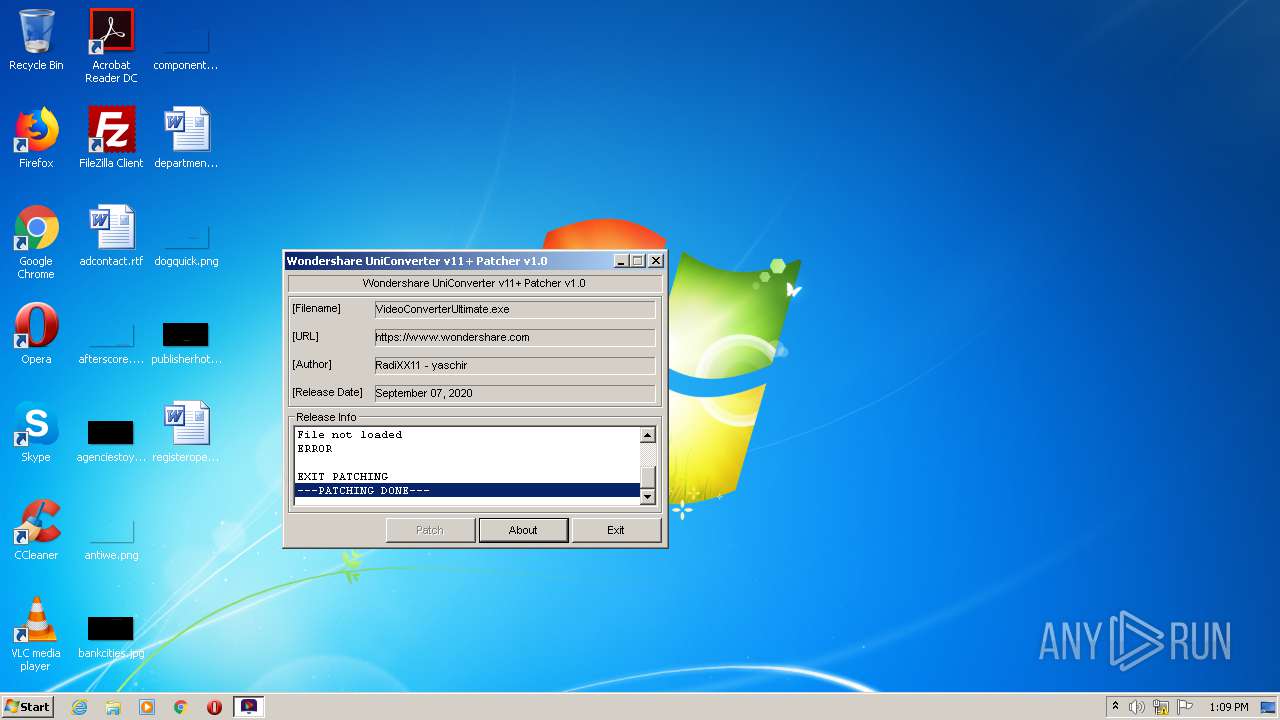Click the Exit button in patcher
Viewport: 1280px width, 720px height.
pos(616,530)
